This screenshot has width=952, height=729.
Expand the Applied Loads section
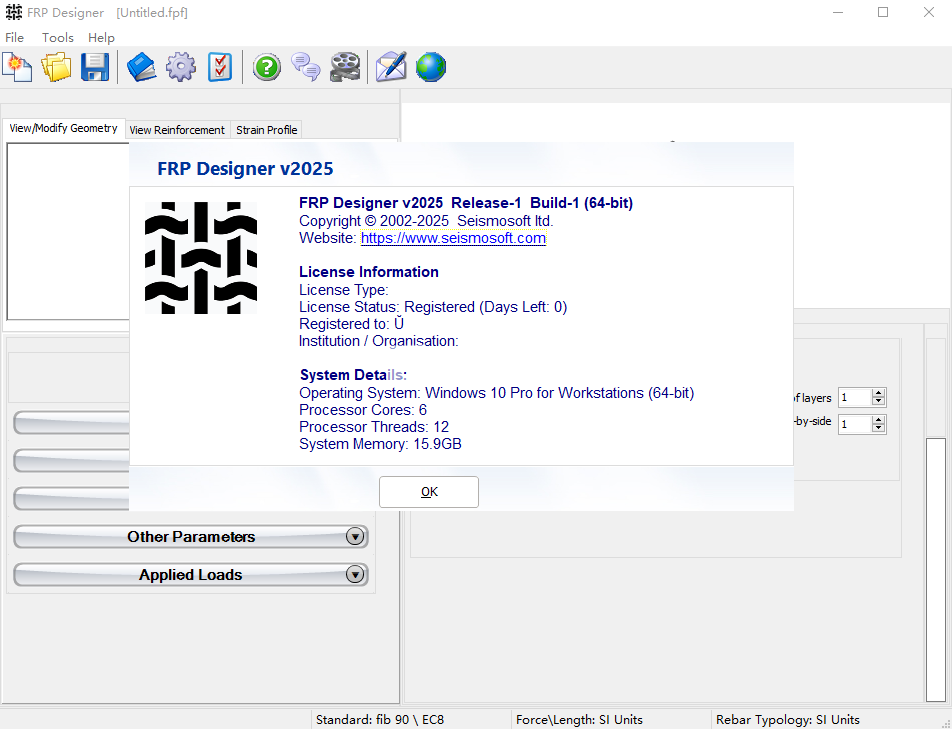click(191, 574)
